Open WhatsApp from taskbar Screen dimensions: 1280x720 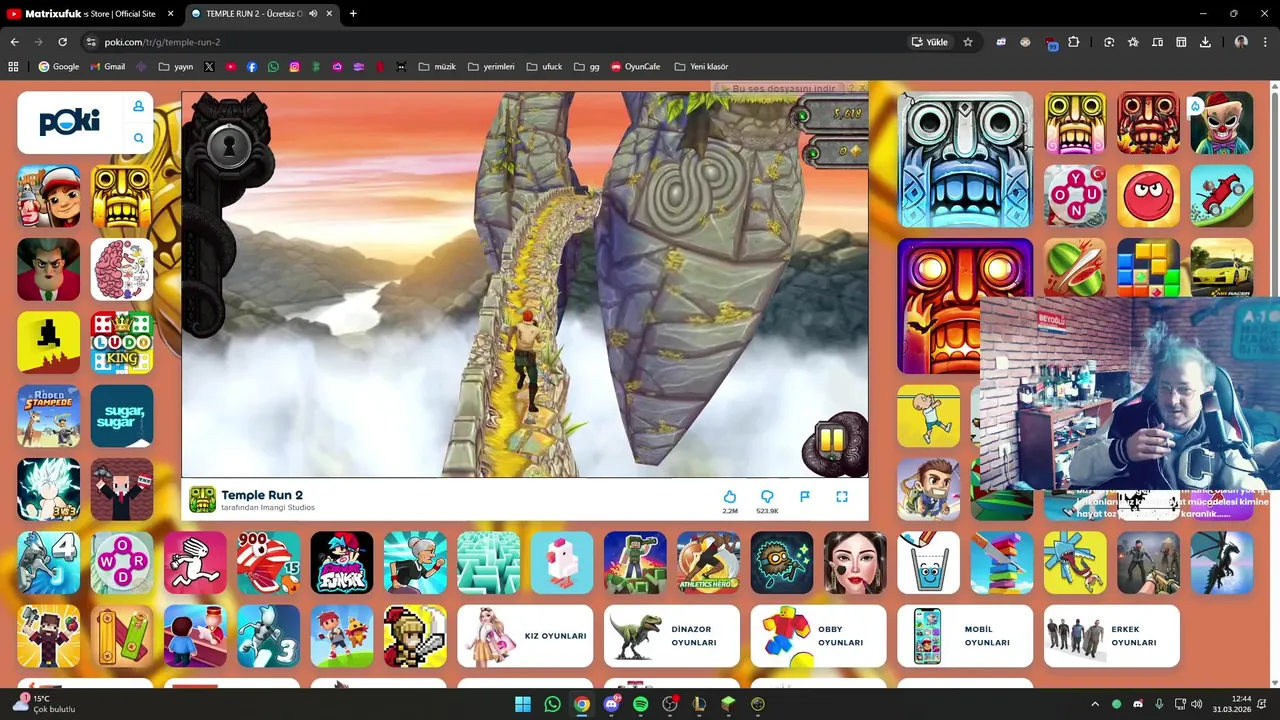pos(552,704)
